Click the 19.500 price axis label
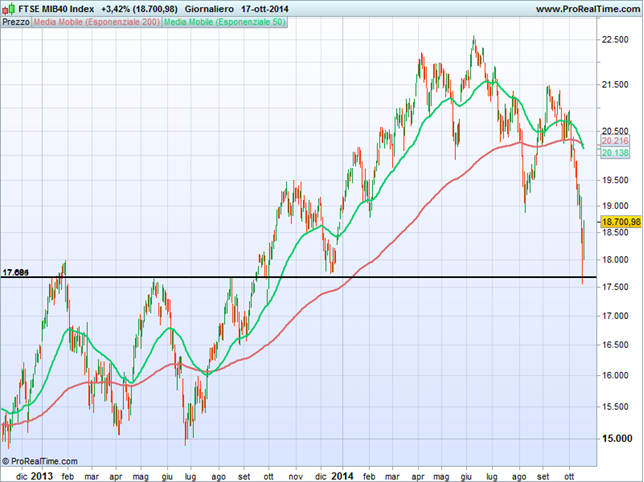Screen dimensions: 644x482 click(x=615, y=180)
